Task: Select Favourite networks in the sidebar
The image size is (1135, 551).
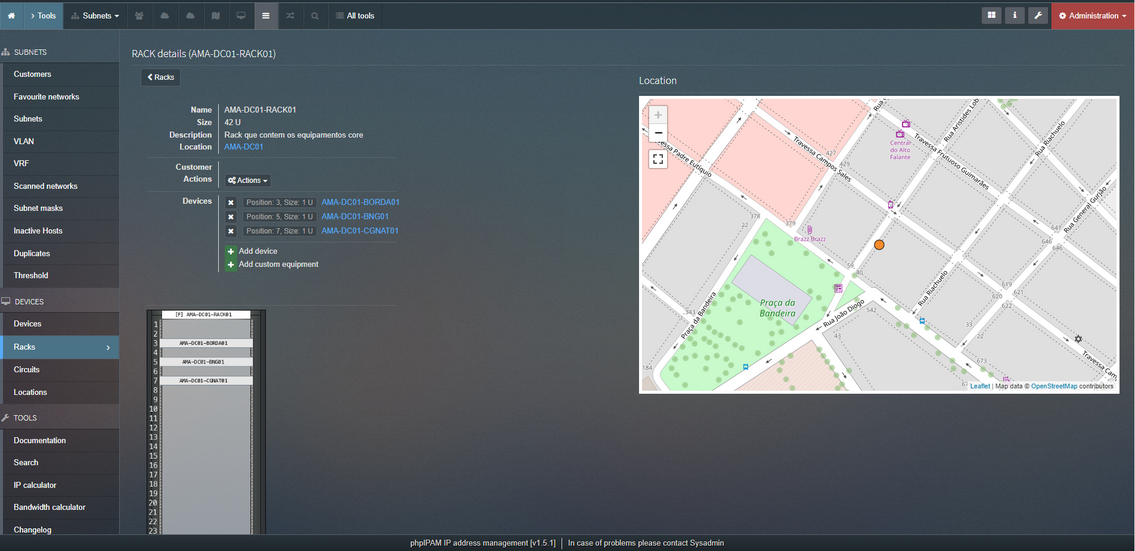Action: 60,97
